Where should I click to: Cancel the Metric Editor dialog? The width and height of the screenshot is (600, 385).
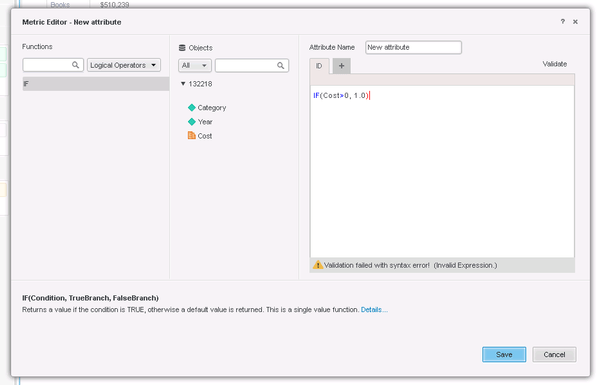554,354
